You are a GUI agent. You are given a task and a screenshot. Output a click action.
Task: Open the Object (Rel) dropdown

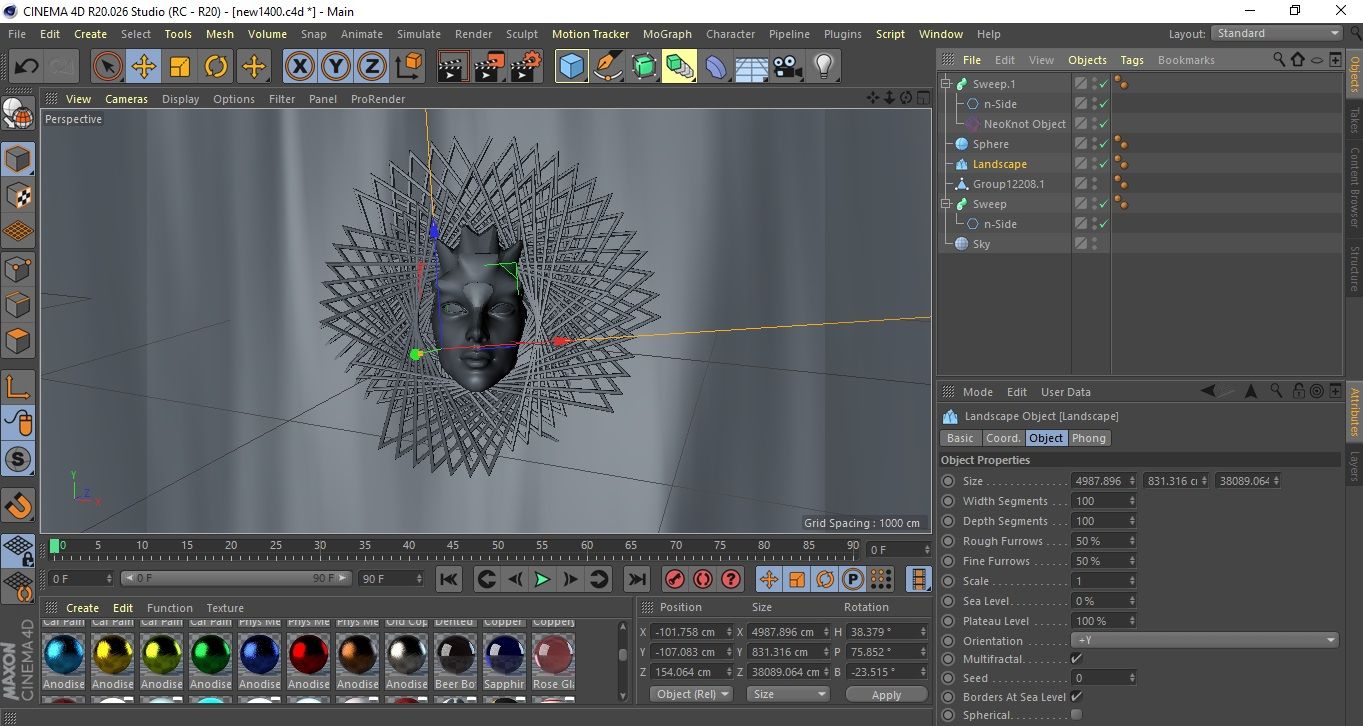pos(691,694)
